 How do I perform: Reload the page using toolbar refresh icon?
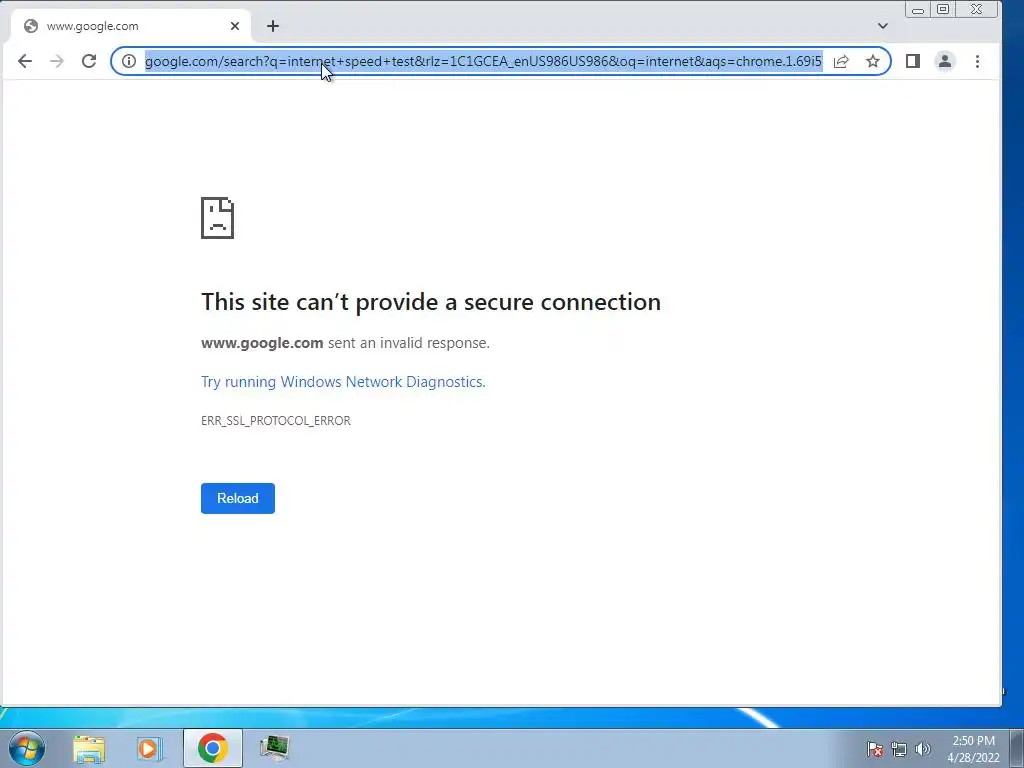click(89, 61)
